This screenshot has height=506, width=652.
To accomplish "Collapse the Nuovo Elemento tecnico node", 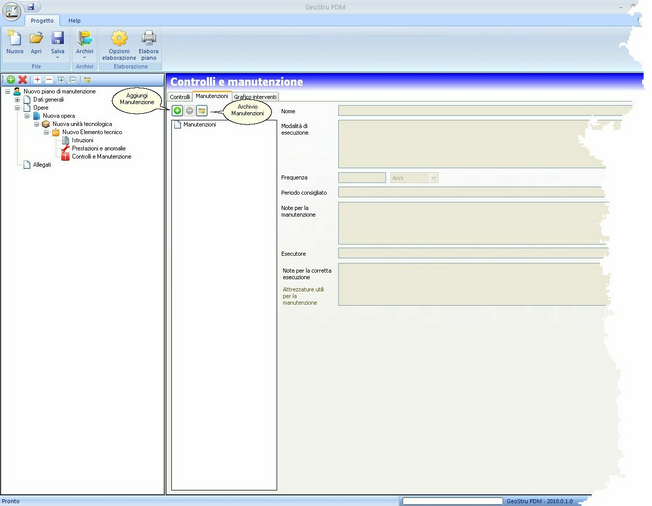I will (x=46, y=132).
